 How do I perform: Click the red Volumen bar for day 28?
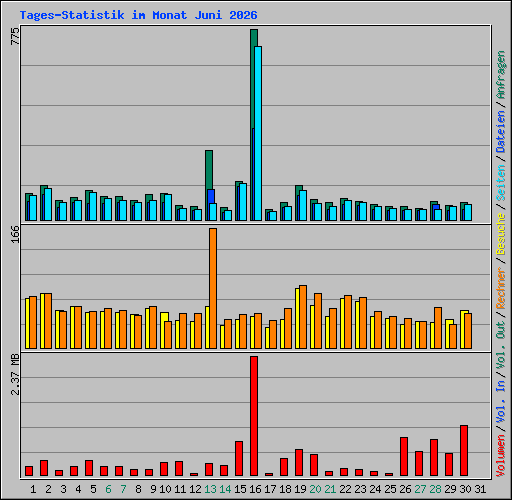coord(434,457)
